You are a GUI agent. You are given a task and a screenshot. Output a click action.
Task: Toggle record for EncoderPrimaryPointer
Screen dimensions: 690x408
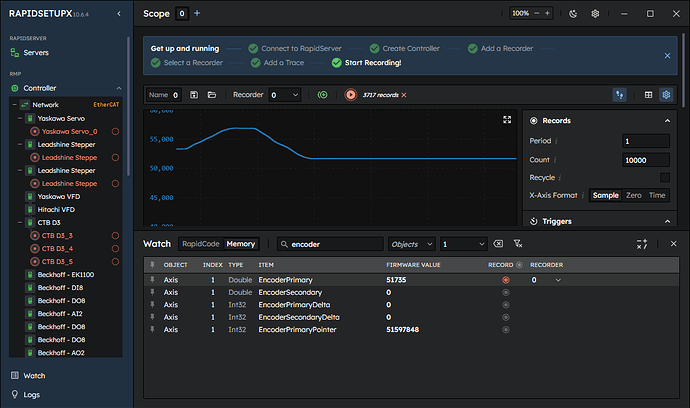tap(506, 330)
